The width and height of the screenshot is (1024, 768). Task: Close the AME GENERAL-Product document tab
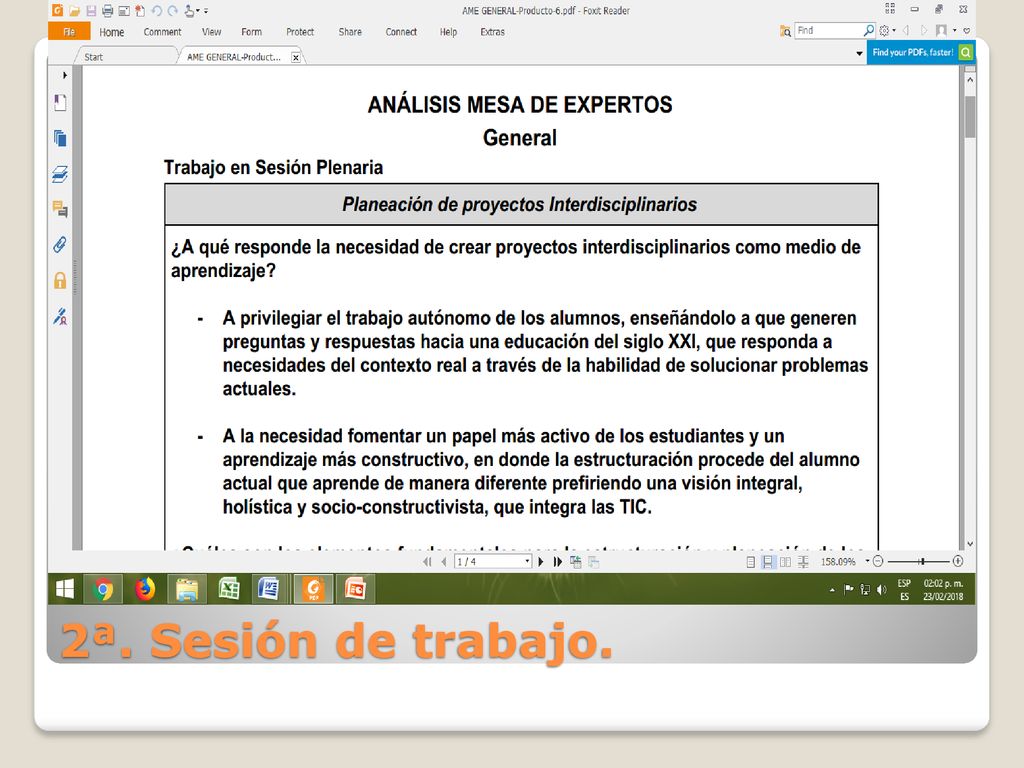[x=296, y=57]
